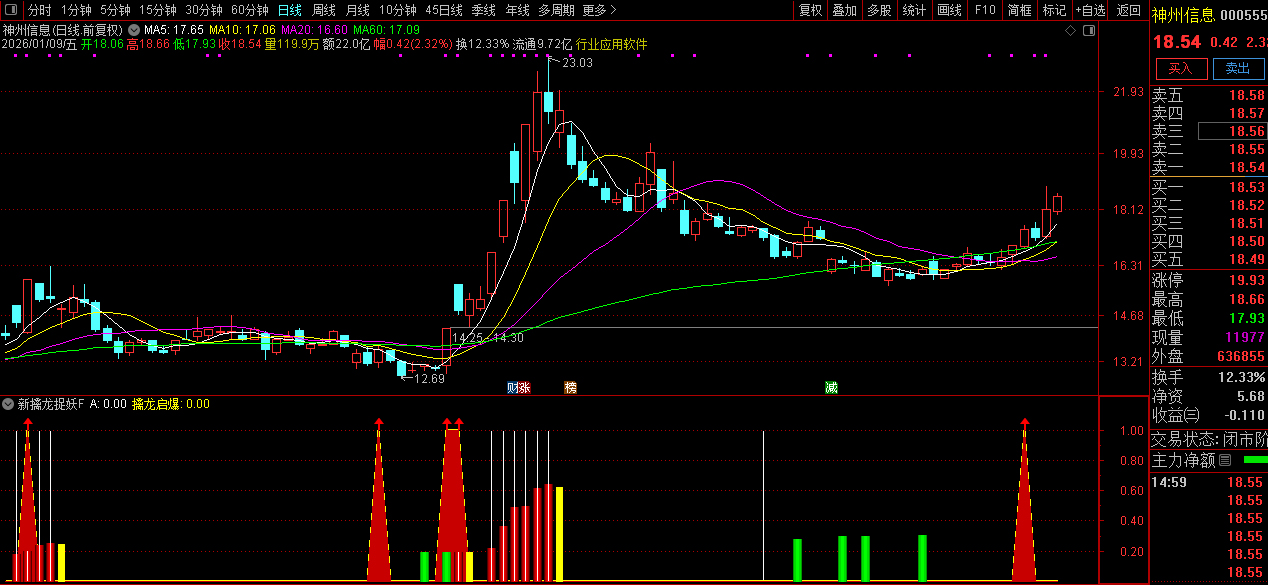The width and height of the screenshot is (1268, 585).
Task: Click the 财 marker icon under the chart
Action: [512, 387]
